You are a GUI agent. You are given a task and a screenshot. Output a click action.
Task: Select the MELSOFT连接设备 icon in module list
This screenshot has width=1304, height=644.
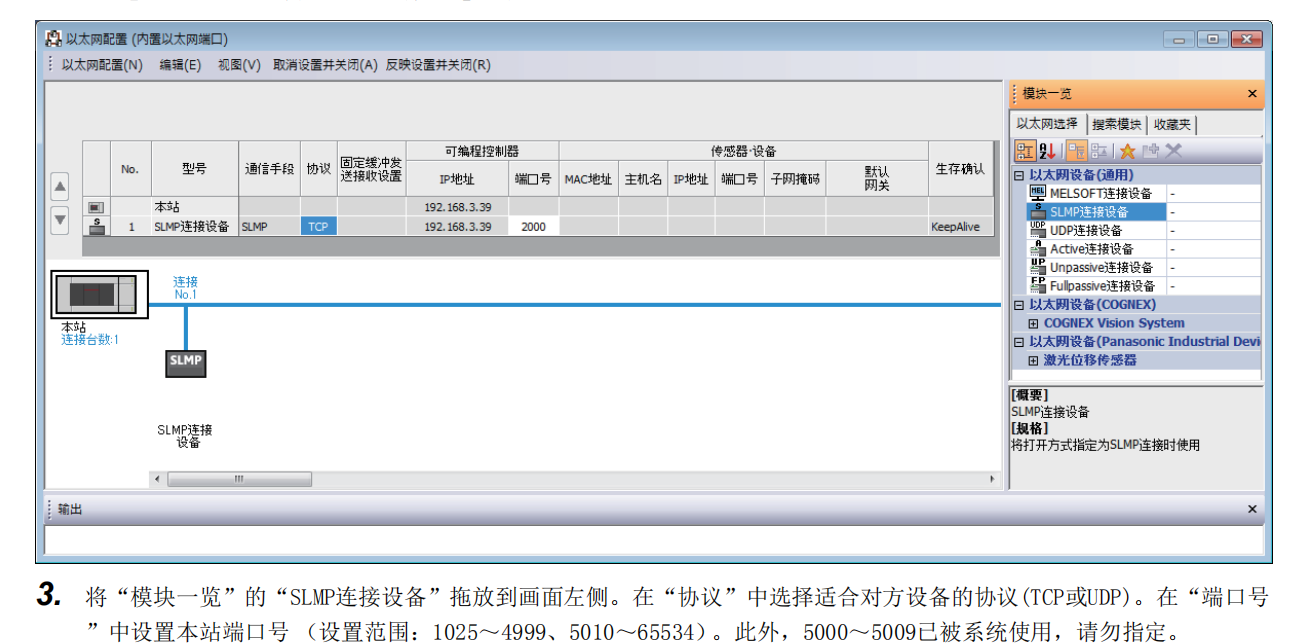pyautogui.click(x=1037, y=193)
